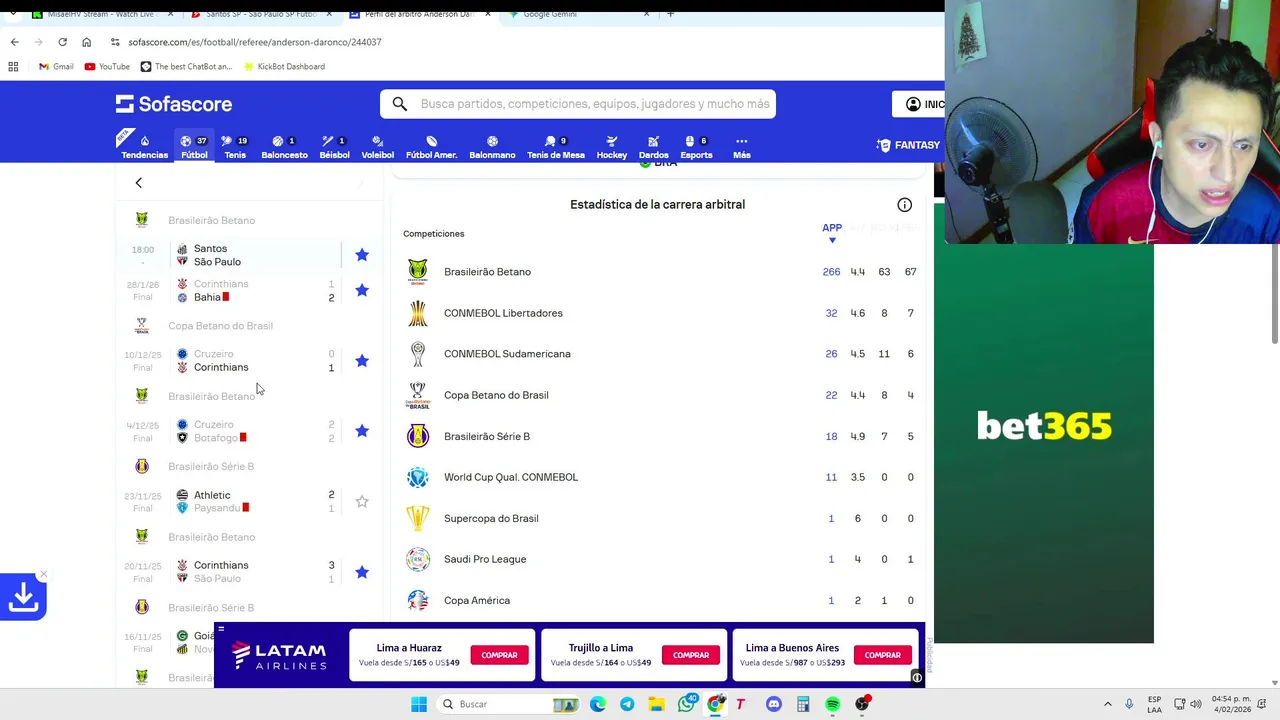Focus the Sofascore search field
Viewport: 1280px width, 720px height.
pos(578,104)
